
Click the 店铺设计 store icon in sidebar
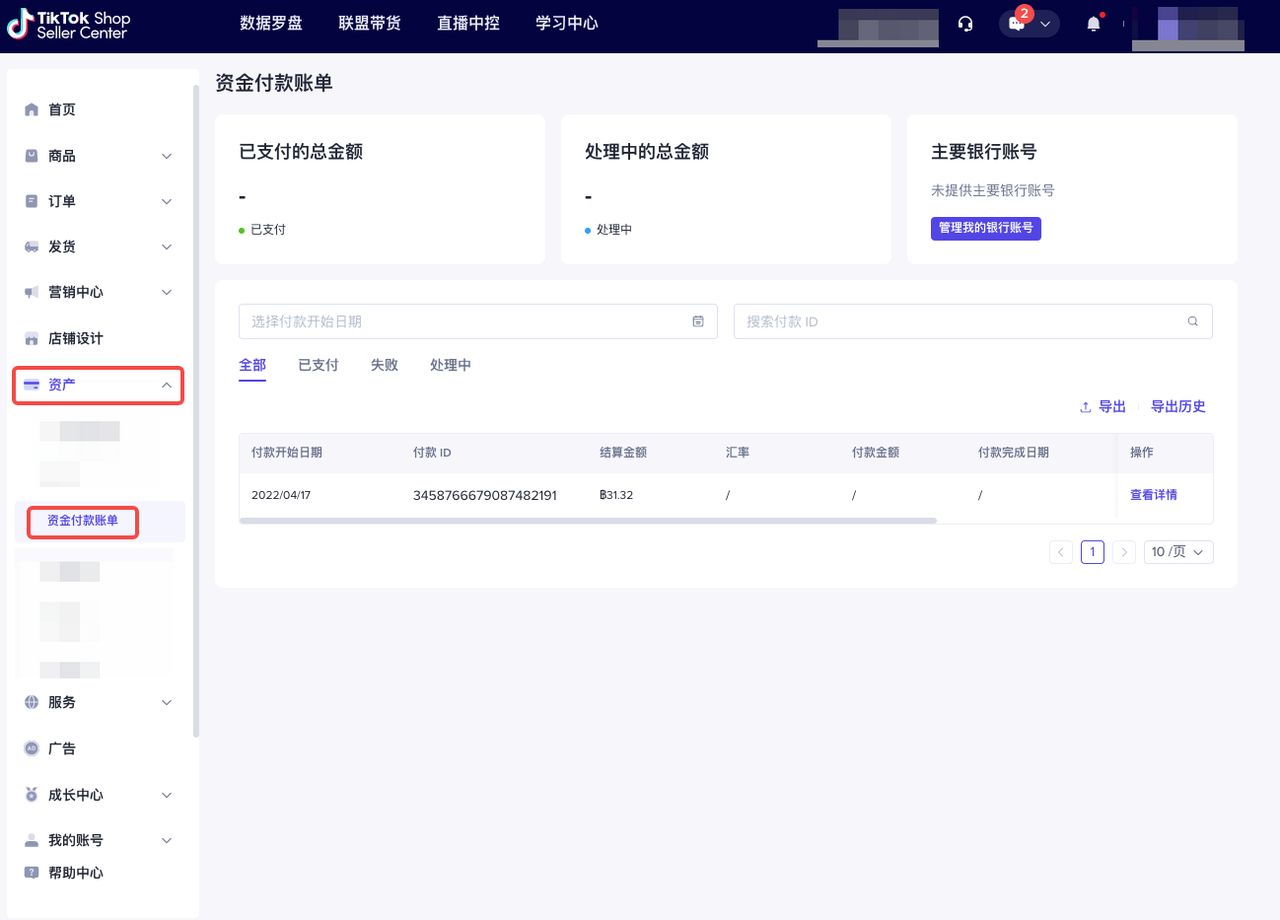[x=31, y=339]
